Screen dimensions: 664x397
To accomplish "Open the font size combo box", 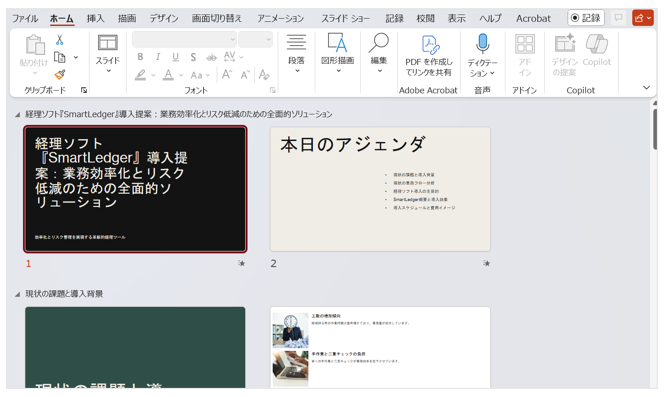I will pyautogui.click(x=255, y=39).
